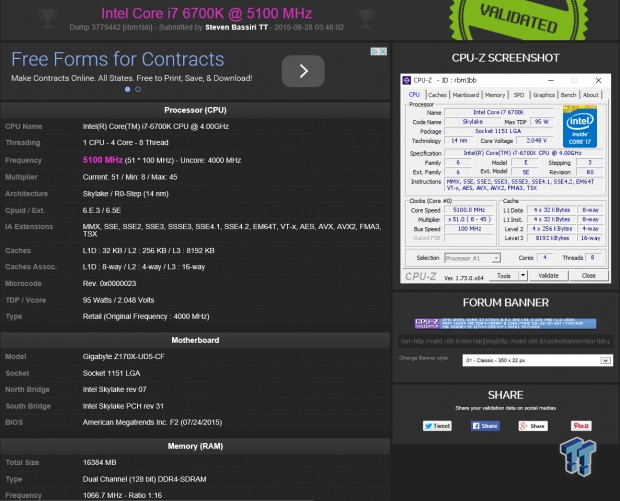Open the Change Banner style dropdown
This screenshot has height=501, width=620.
537,360
